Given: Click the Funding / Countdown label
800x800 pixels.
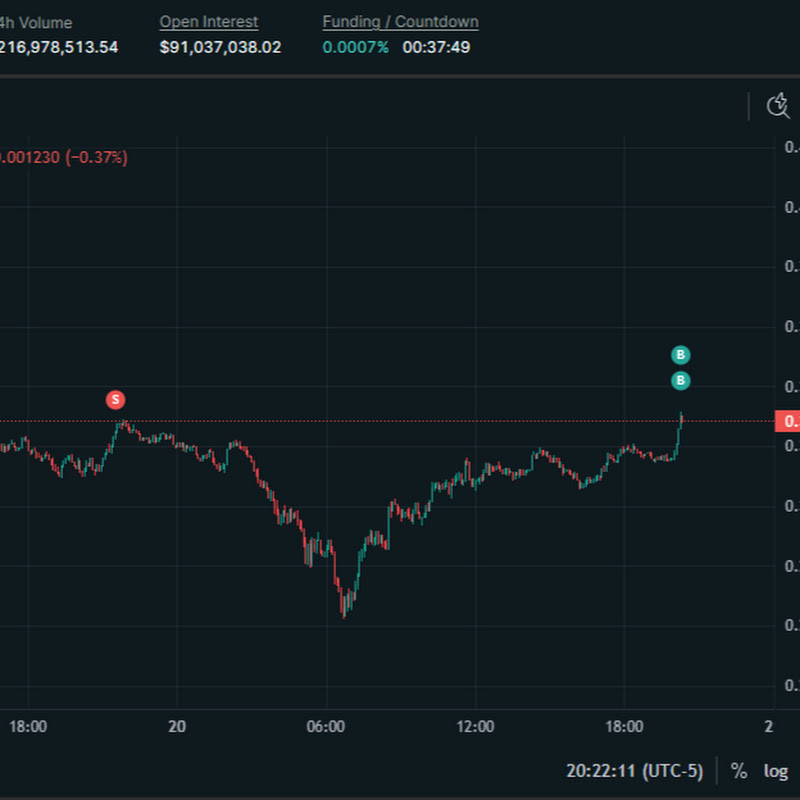Looking at the screenshot, I should tap(400, 21).
